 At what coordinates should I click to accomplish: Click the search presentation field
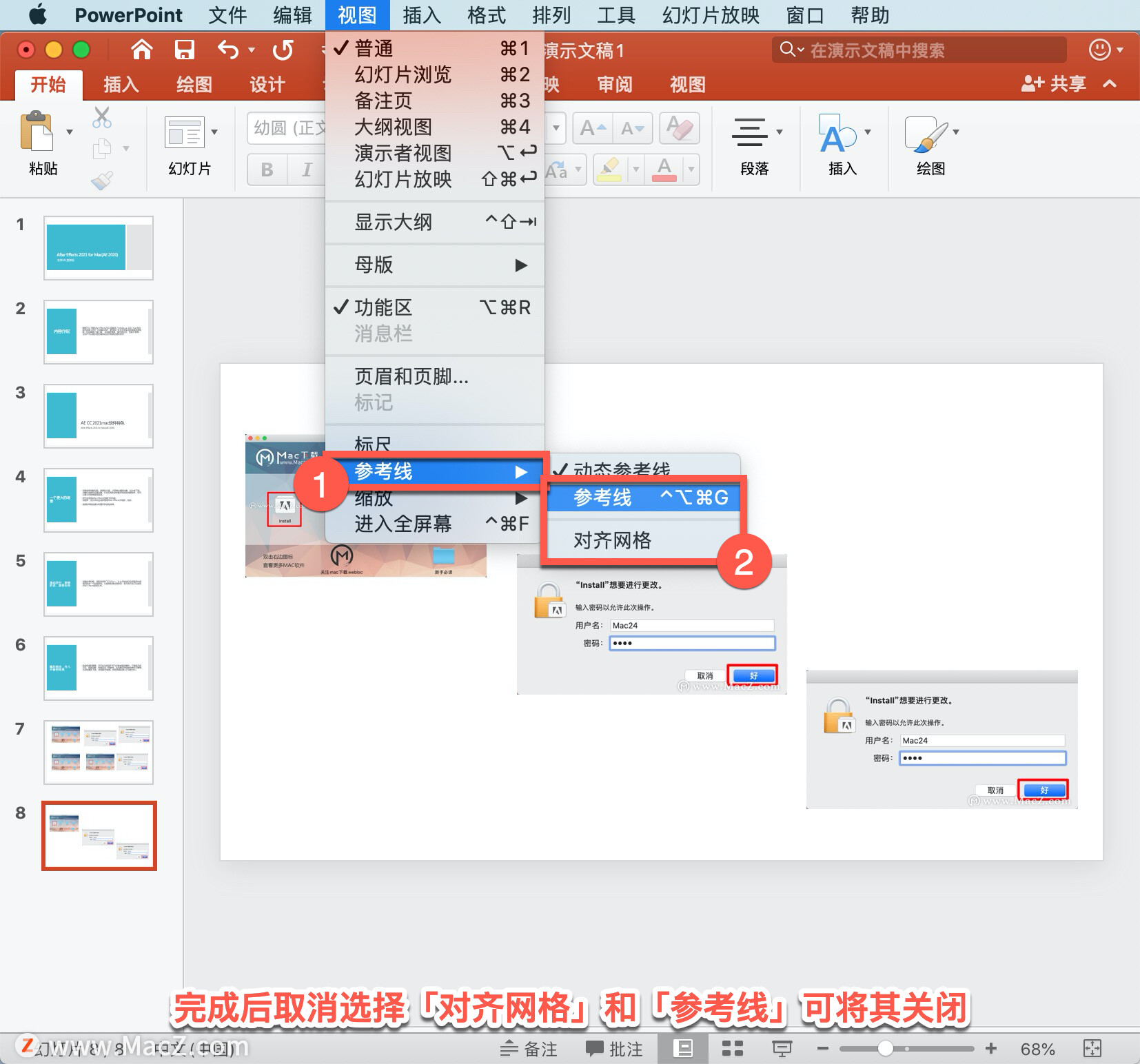coord(919,50)
